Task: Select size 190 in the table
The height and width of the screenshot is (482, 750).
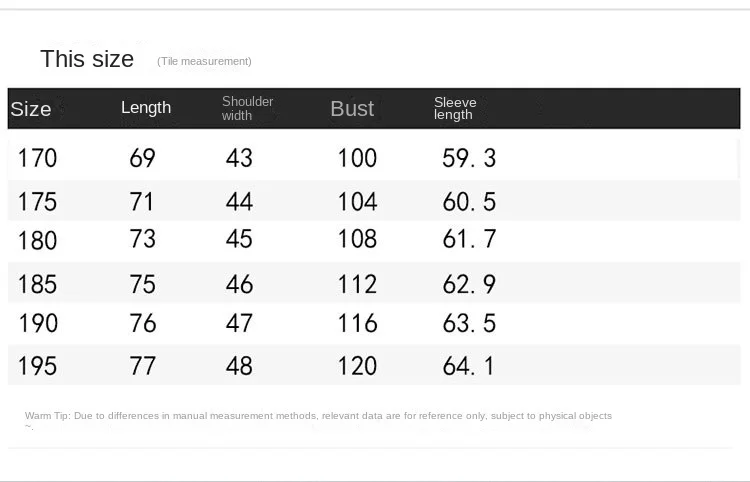Action: tap(37, 323)
